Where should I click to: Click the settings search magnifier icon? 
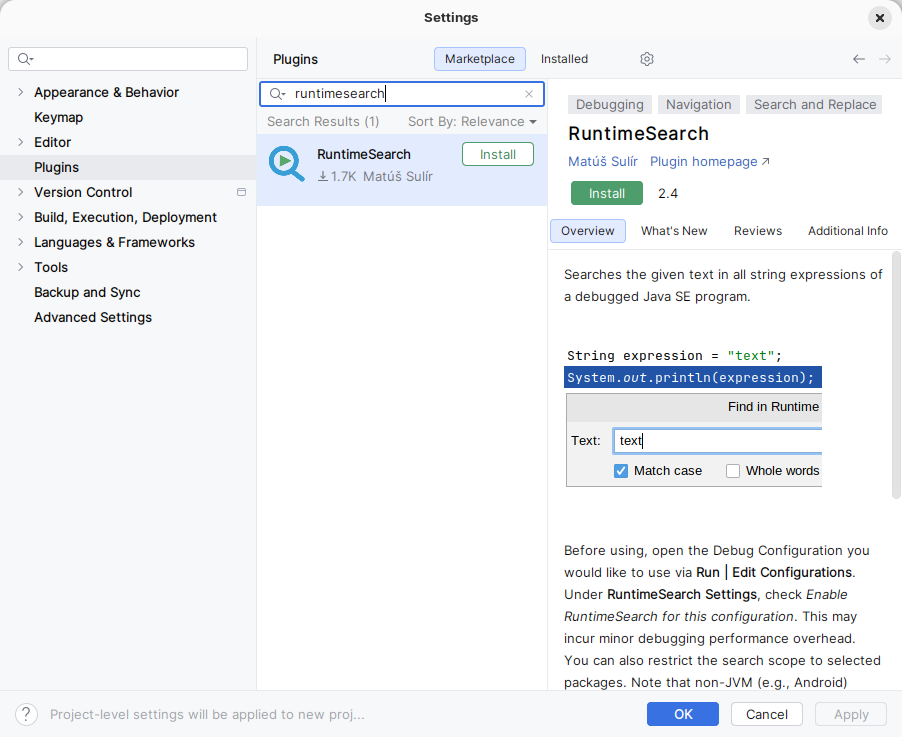pos(25,59)
